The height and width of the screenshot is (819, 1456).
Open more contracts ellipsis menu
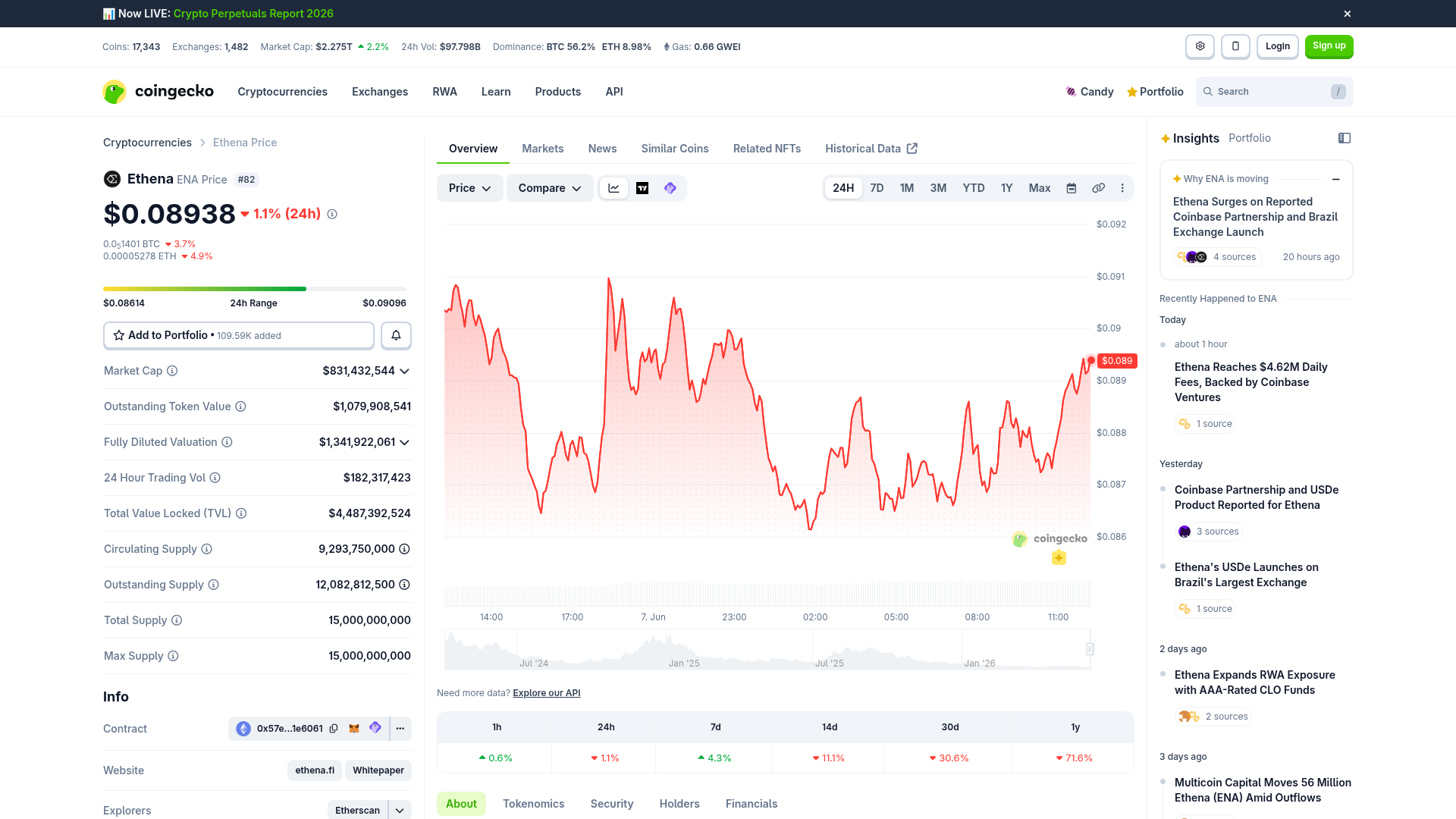[x=400, y=729]
